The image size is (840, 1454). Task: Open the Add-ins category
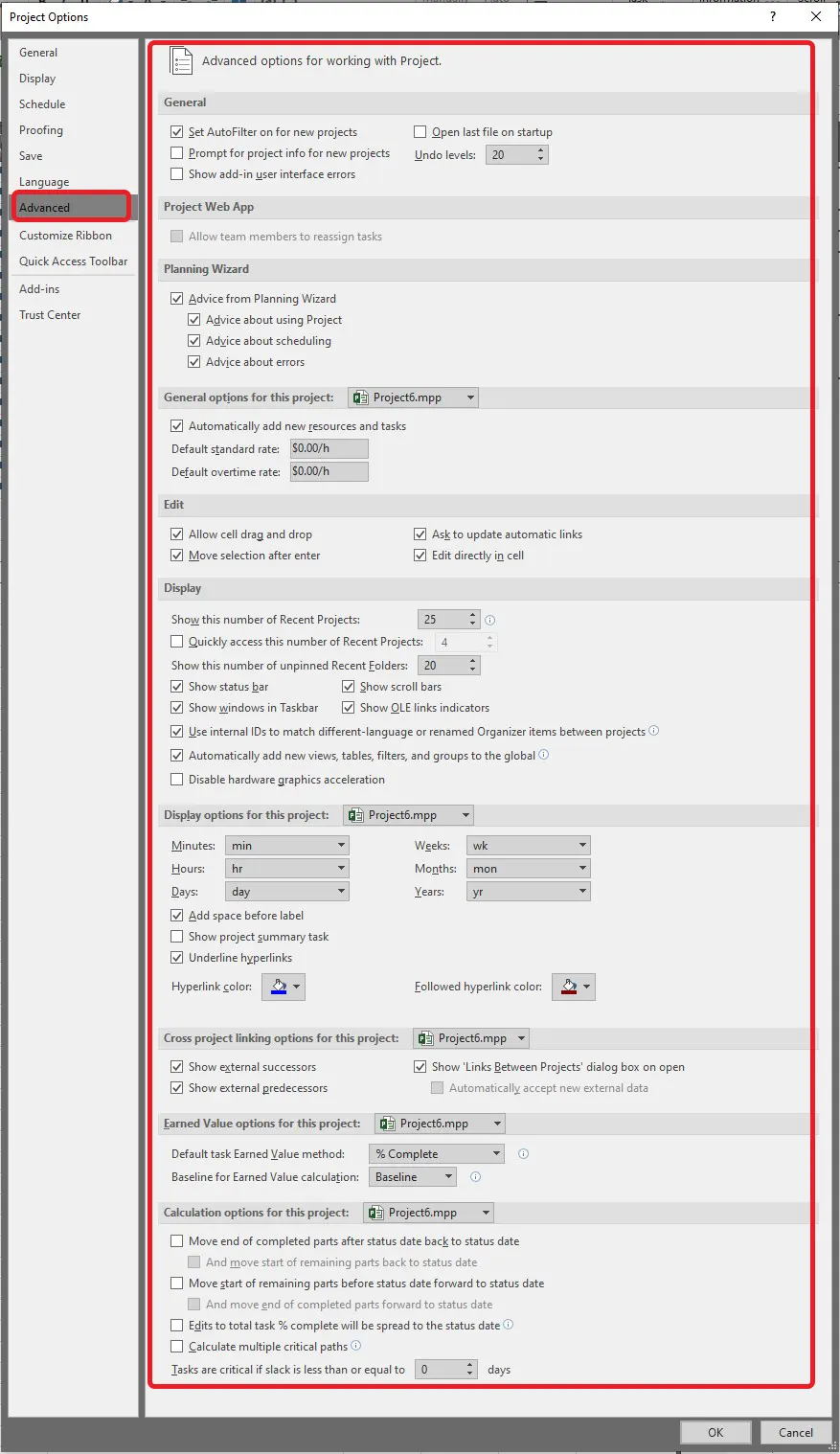[73, 289]
